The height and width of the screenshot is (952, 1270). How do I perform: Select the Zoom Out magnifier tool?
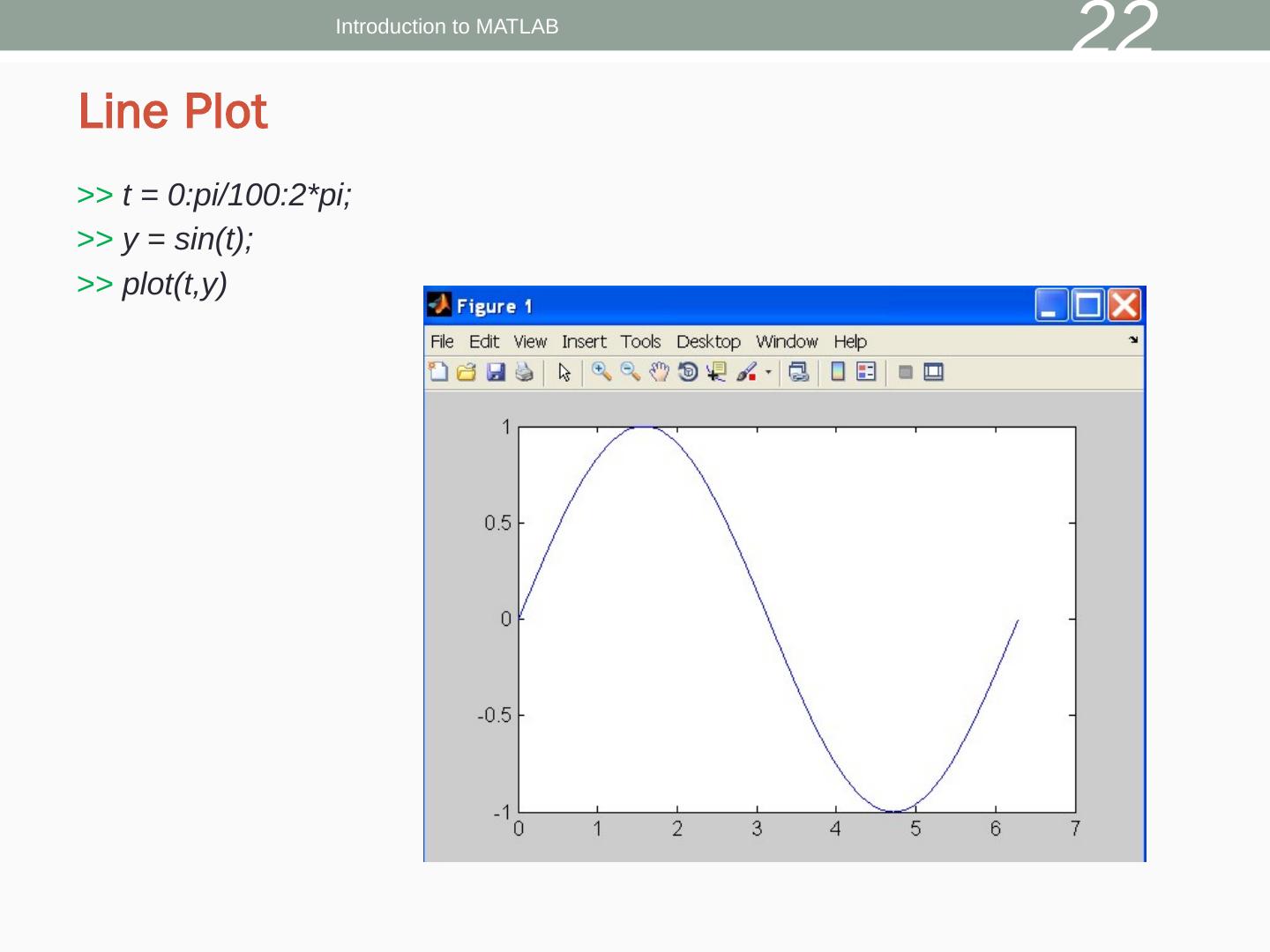(630, 372)
